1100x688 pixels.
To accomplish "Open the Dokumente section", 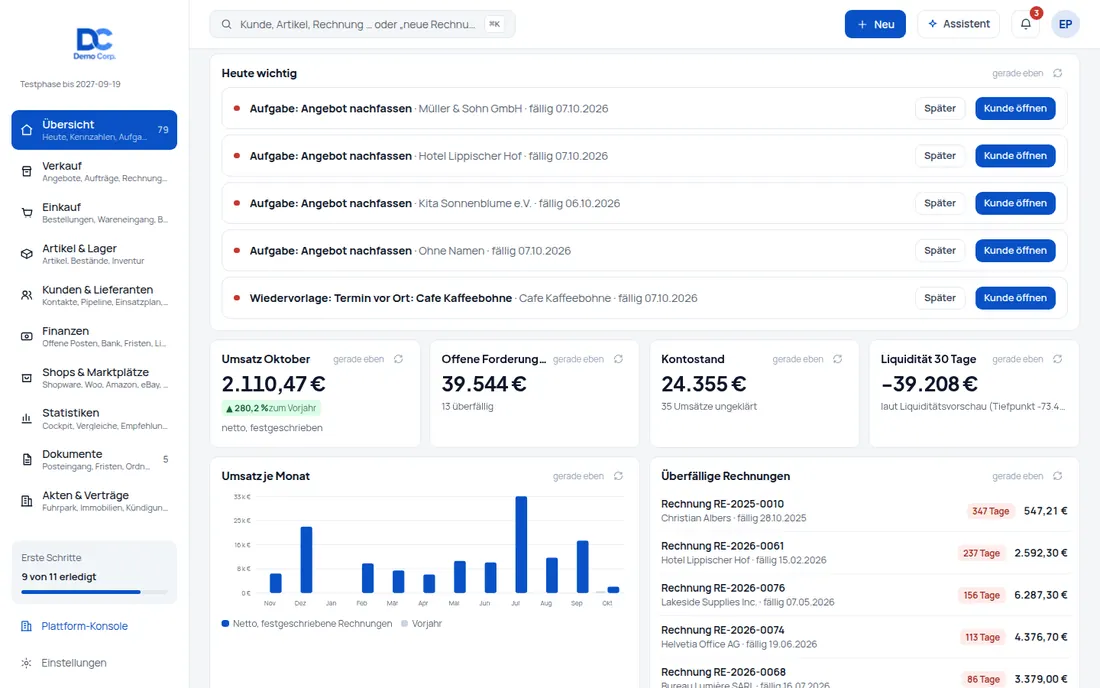I will tap(94, 459).
